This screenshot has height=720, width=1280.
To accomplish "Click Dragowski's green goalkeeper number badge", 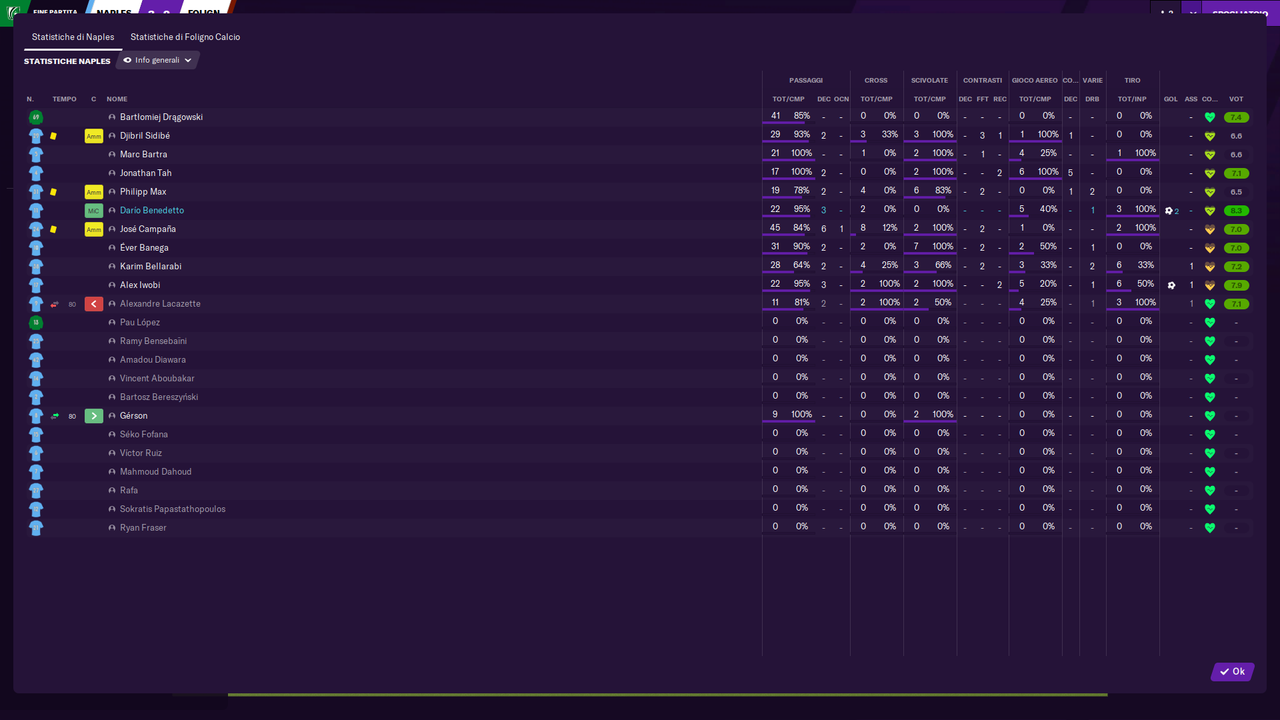I will pos(36,117).
